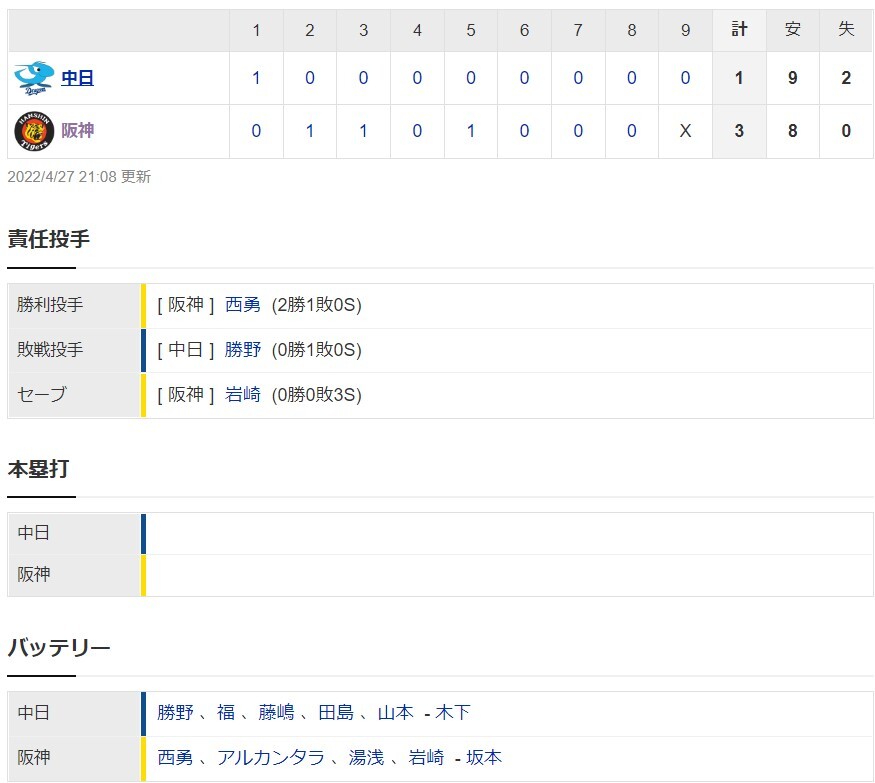
Task: Open 田島 in 中日 battery list
Action: (336, 713)
